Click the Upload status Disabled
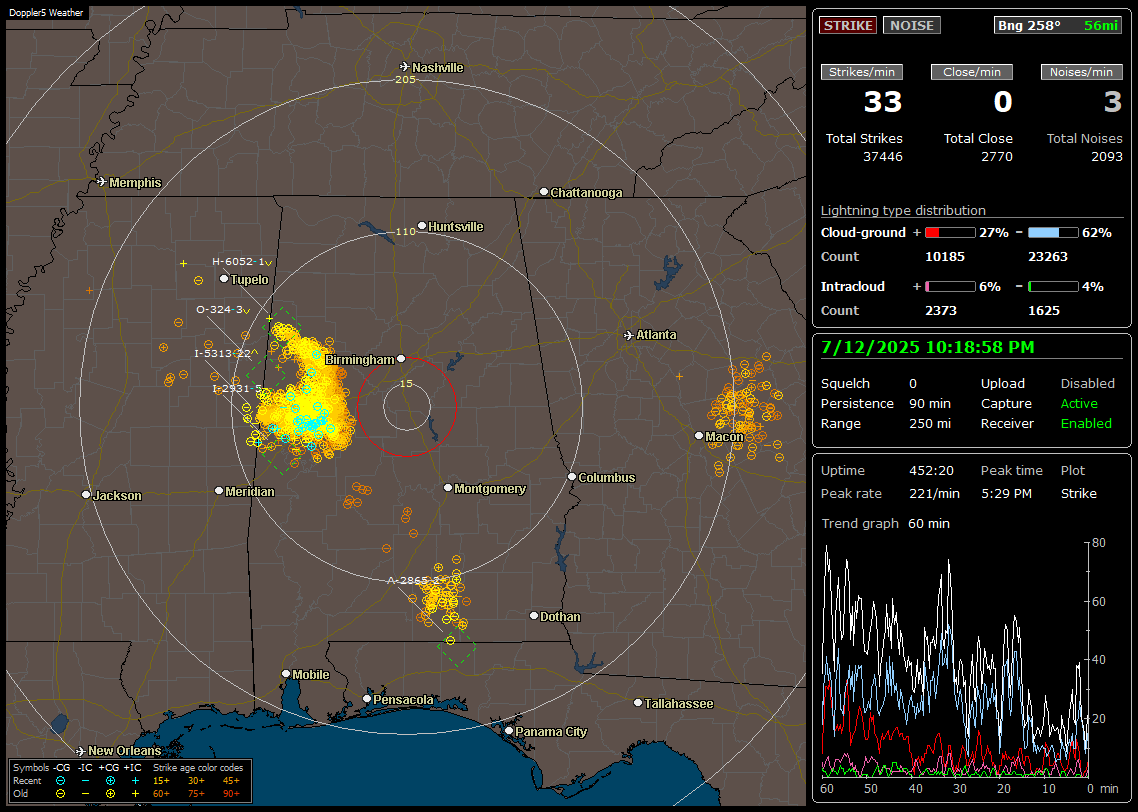 [1087, 384]
